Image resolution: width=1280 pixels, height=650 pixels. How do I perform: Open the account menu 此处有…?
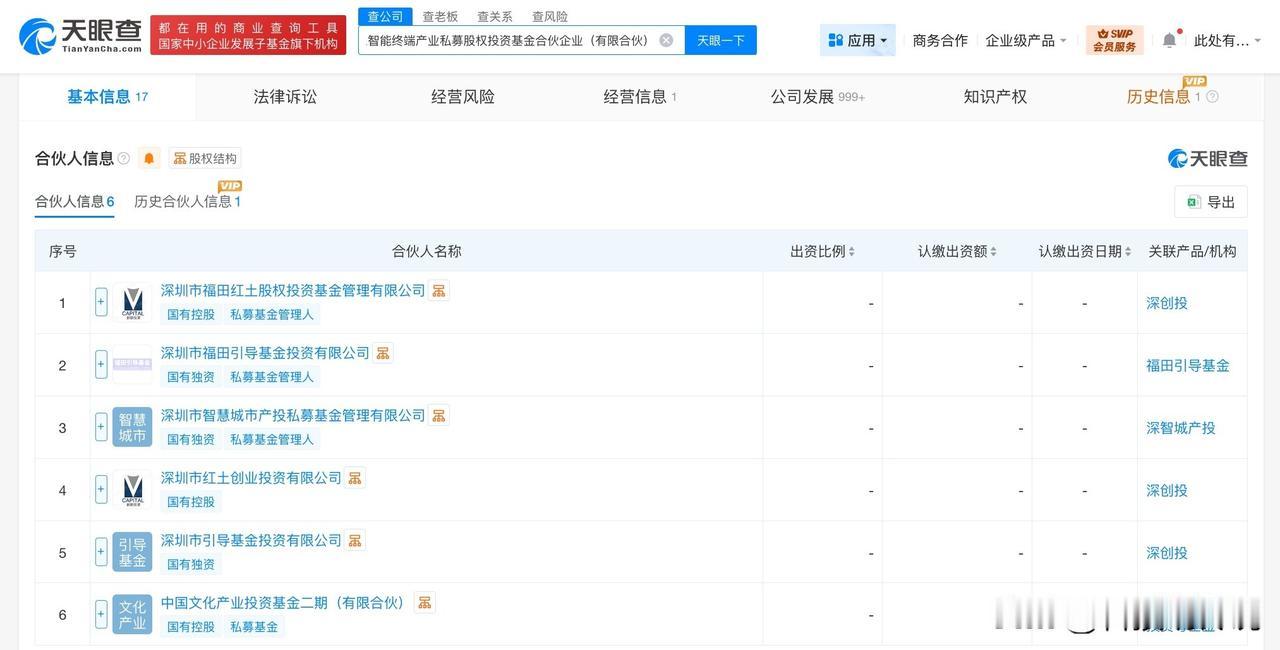[1227, 40]
